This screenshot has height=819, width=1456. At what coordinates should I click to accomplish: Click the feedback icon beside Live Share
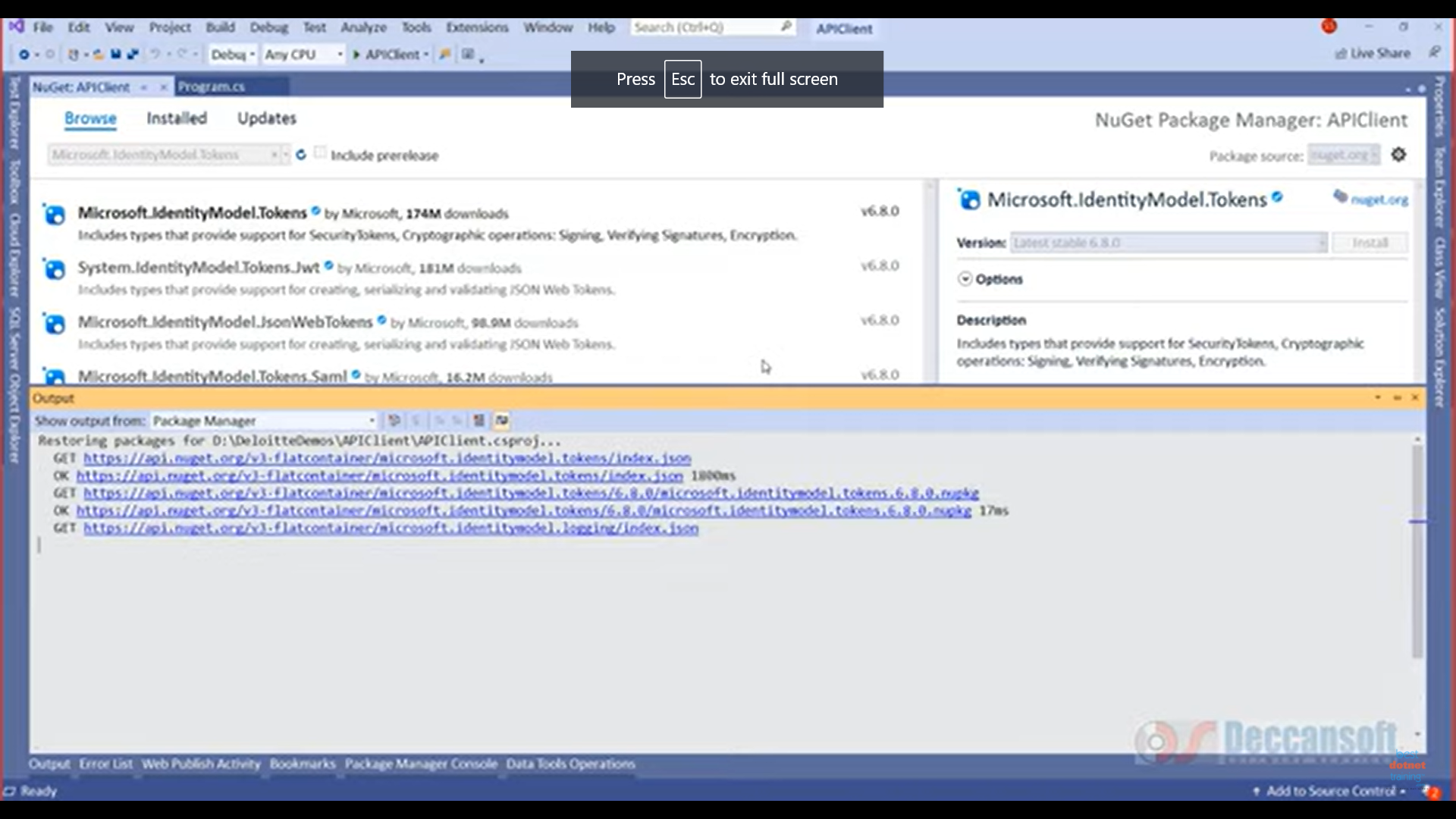[1434, 52]
